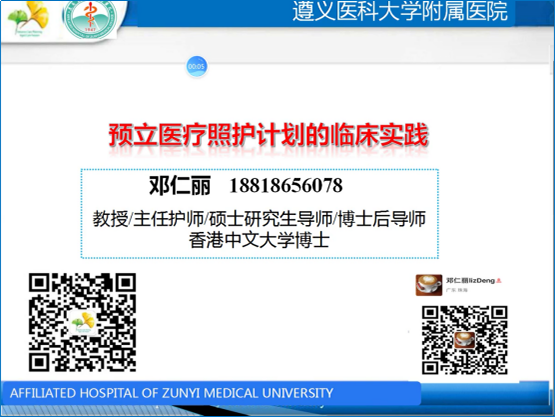Click the phone number 18818656078
Screen dimensions: 555x417
tap(286, 186)
